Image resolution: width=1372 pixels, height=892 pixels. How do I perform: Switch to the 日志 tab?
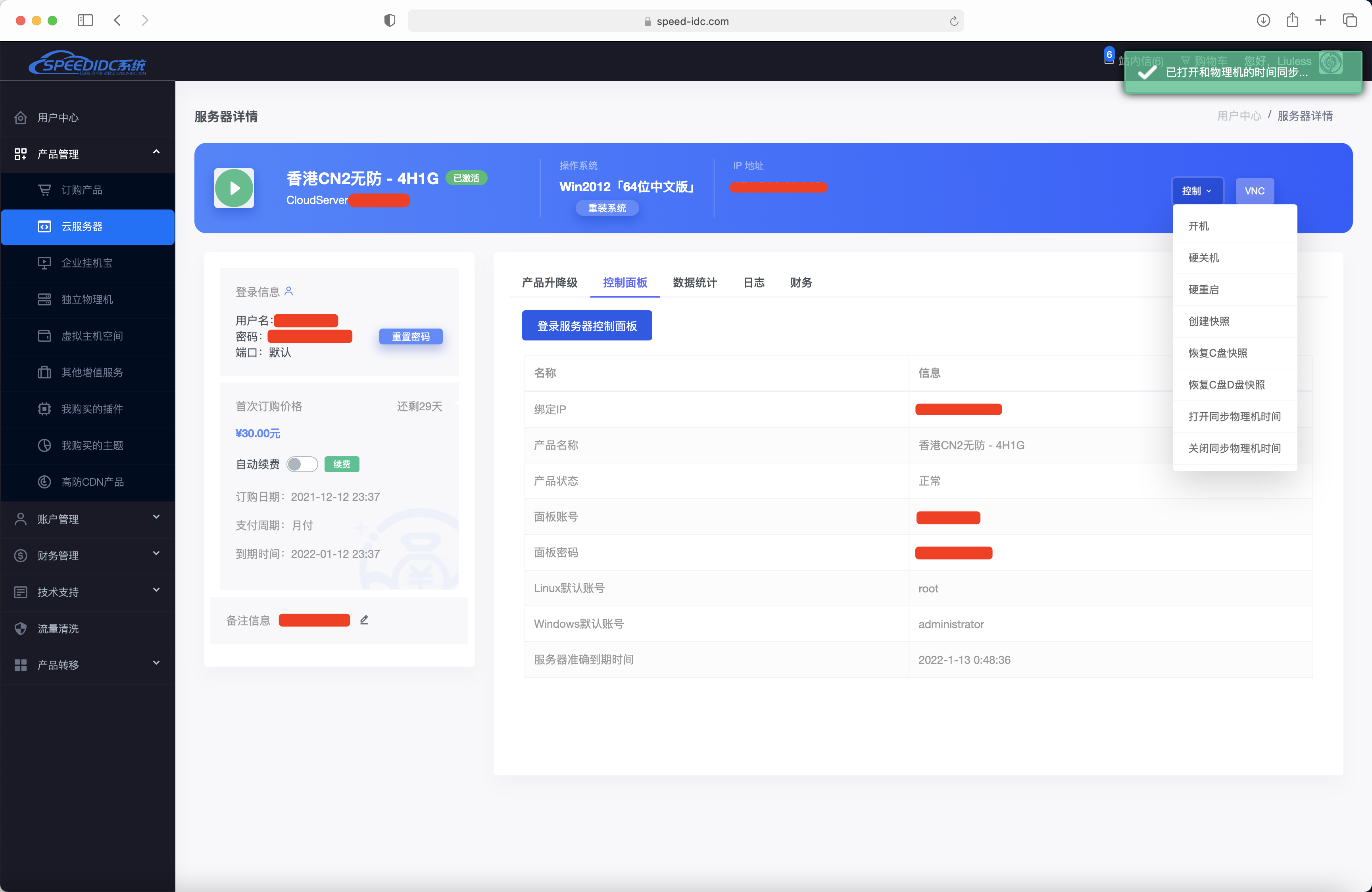[x=753, y=283]
